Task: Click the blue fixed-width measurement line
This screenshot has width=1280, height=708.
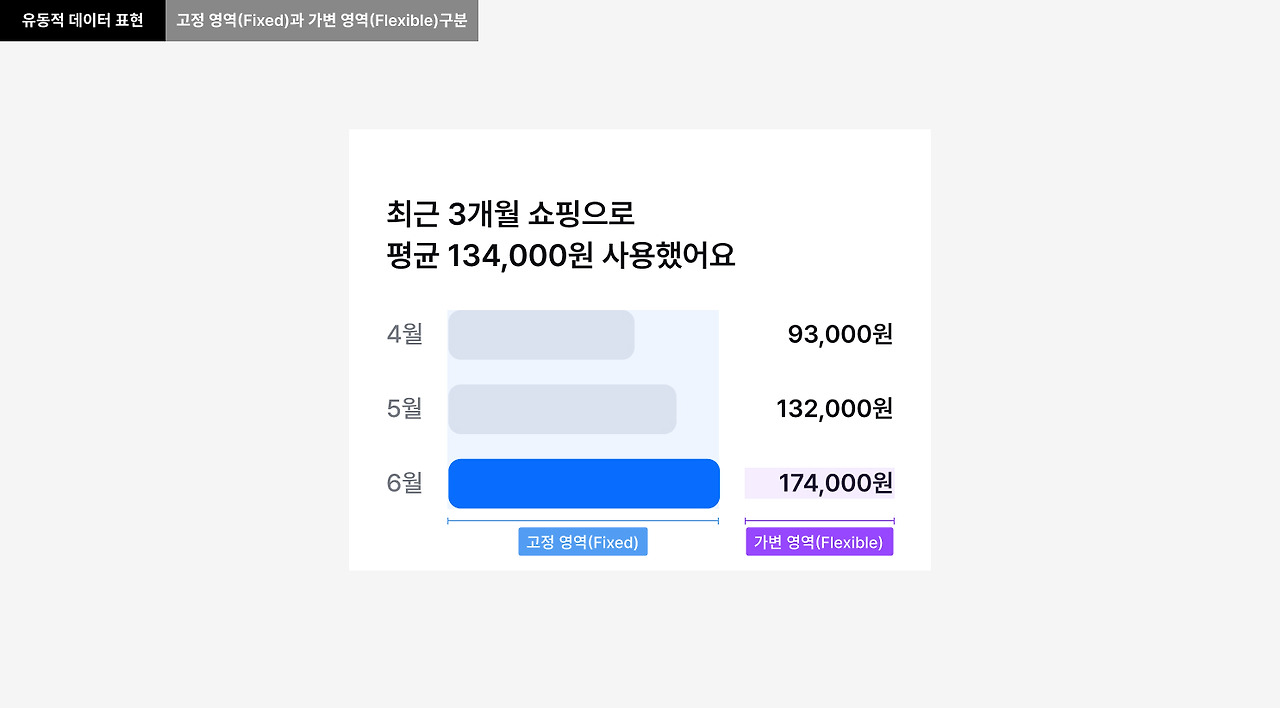Action: coord(583,521)
